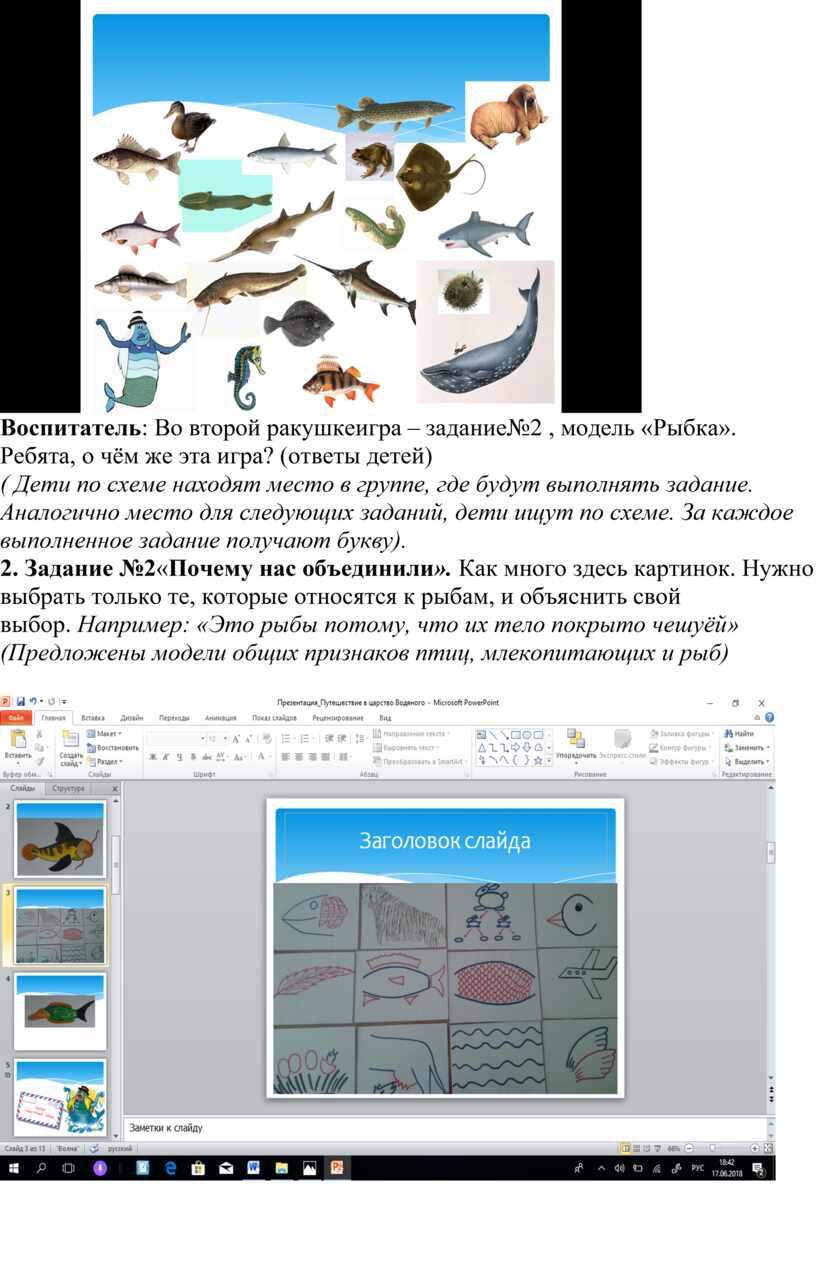Select slide 5 thumbnail in pane
The height and width of the screenshot is (1267, 816).
tap(60, 1098)
